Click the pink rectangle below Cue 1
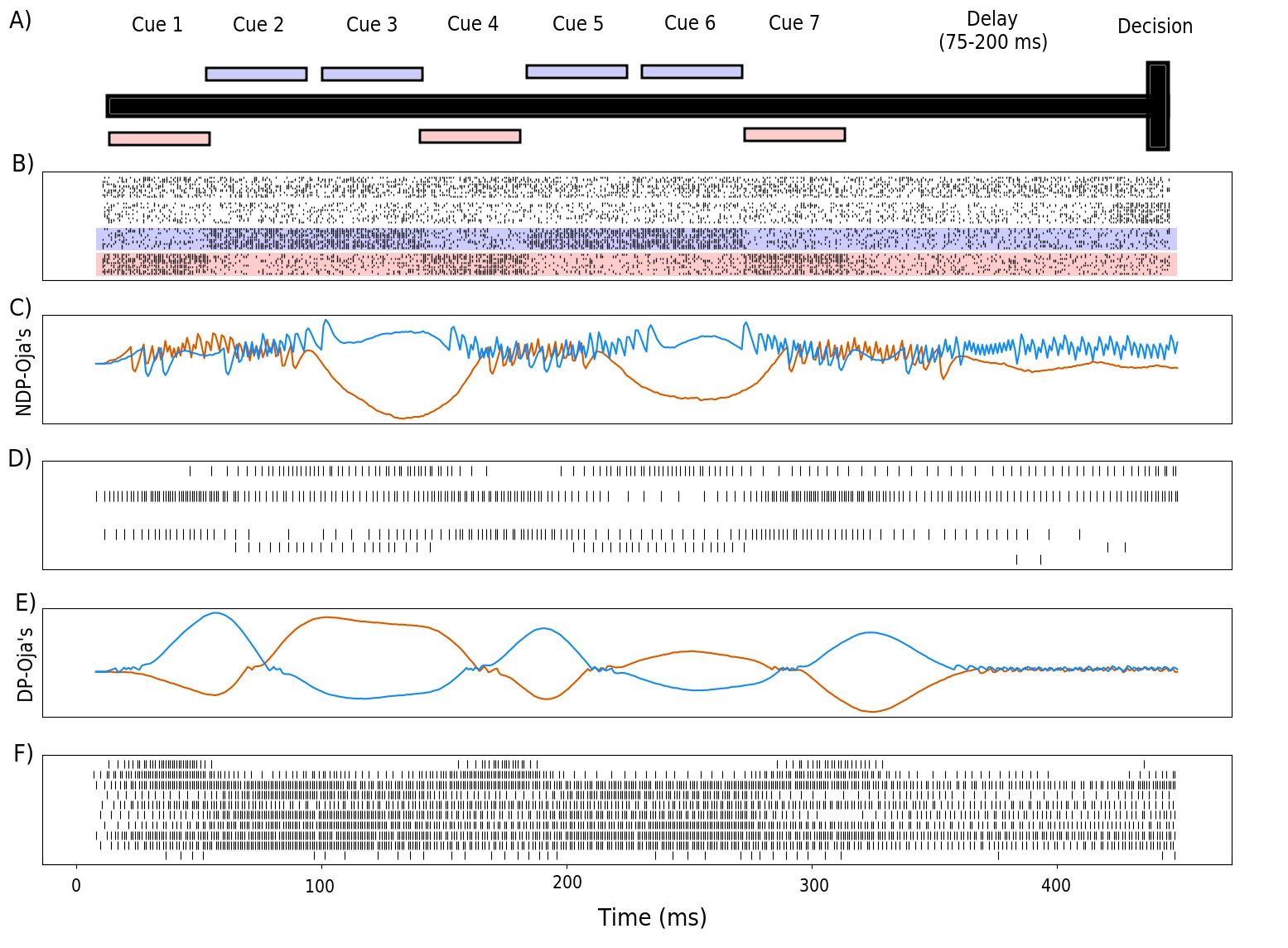The image size is (1288, 948). click(159, 138)
